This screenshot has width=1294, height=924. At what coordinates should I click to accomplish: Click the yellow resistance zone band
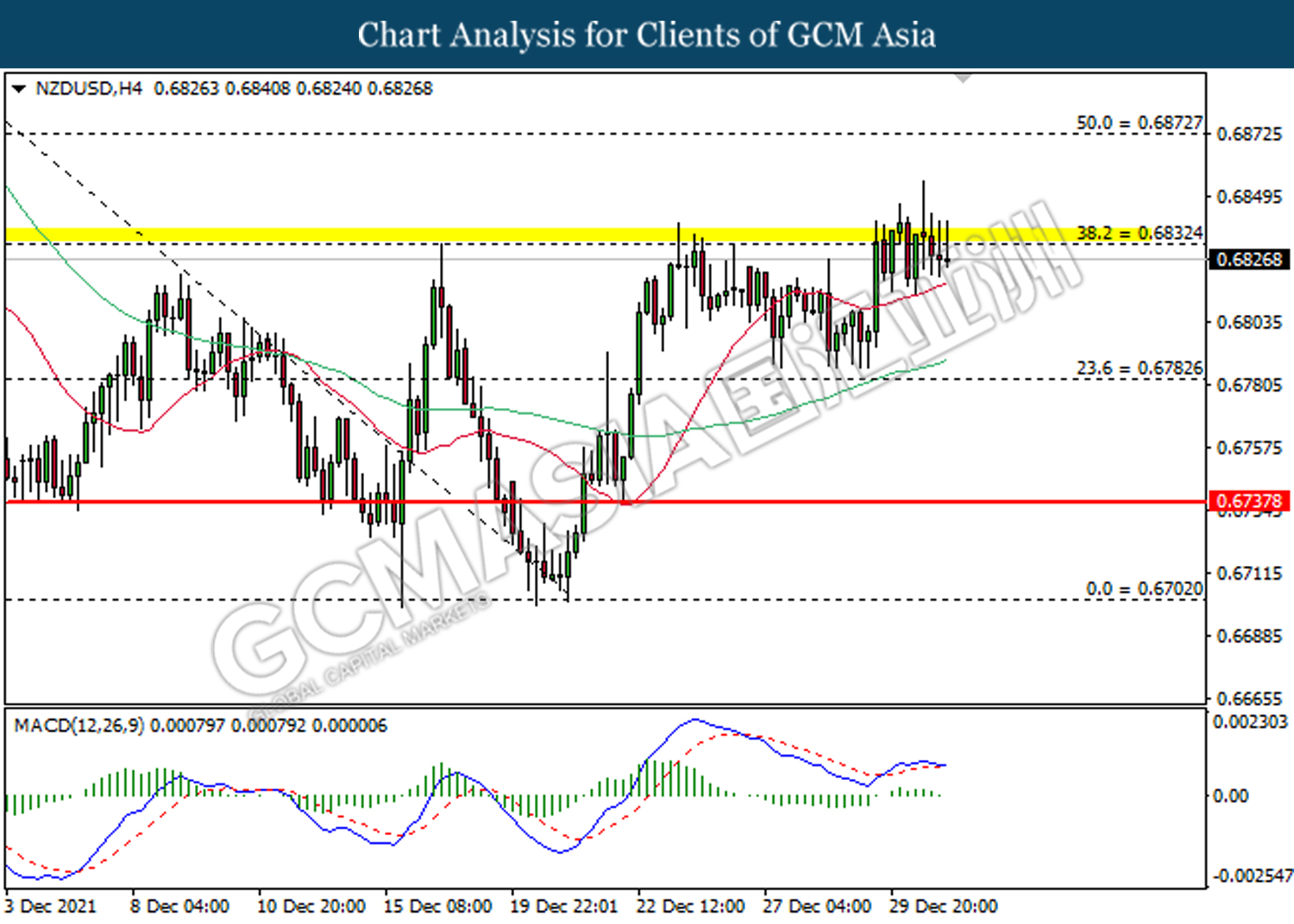[x=606, y=235]
